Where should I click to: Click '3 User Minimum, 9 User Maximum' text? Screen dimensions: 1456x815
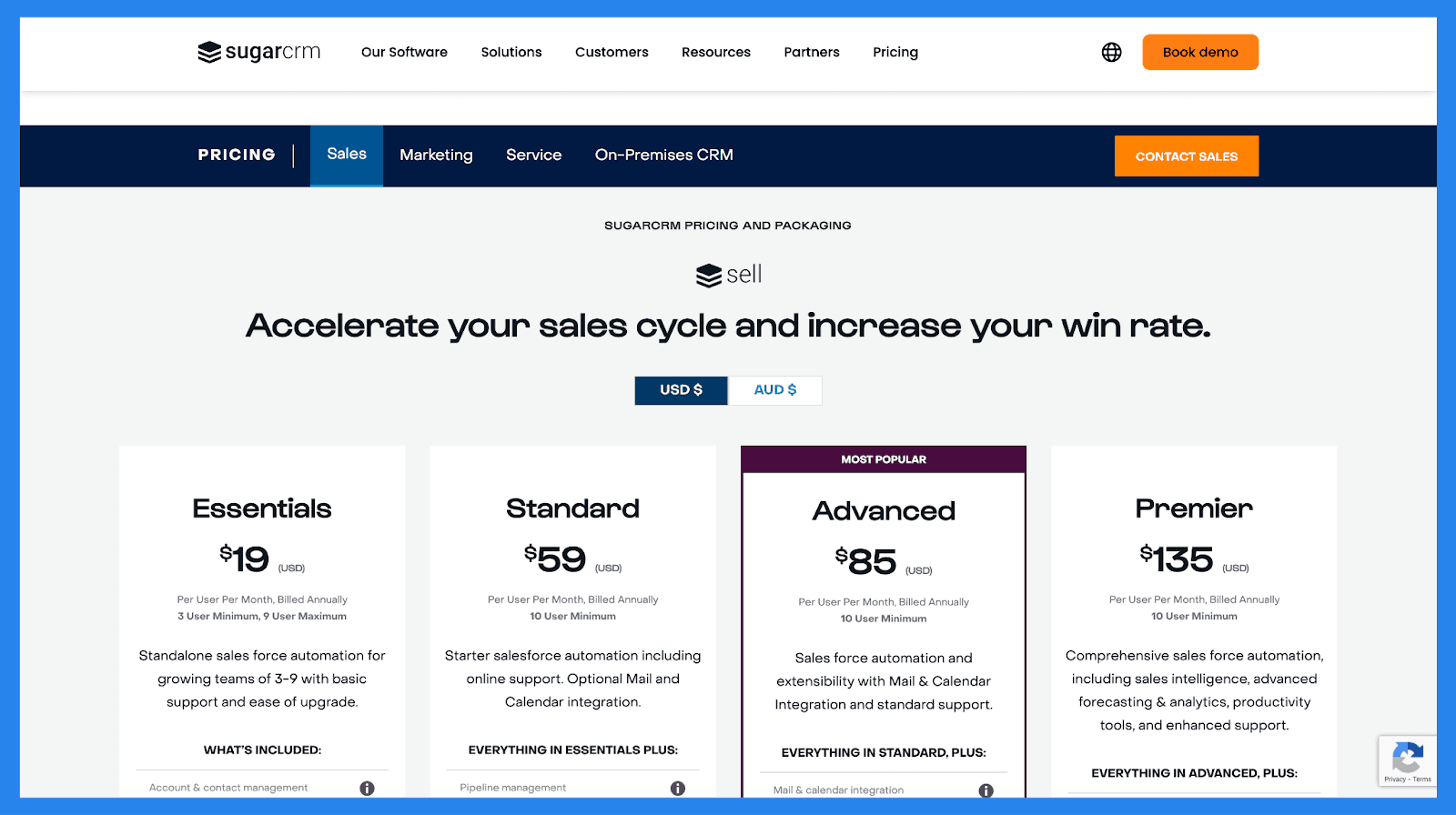click(x=262, y=617)
